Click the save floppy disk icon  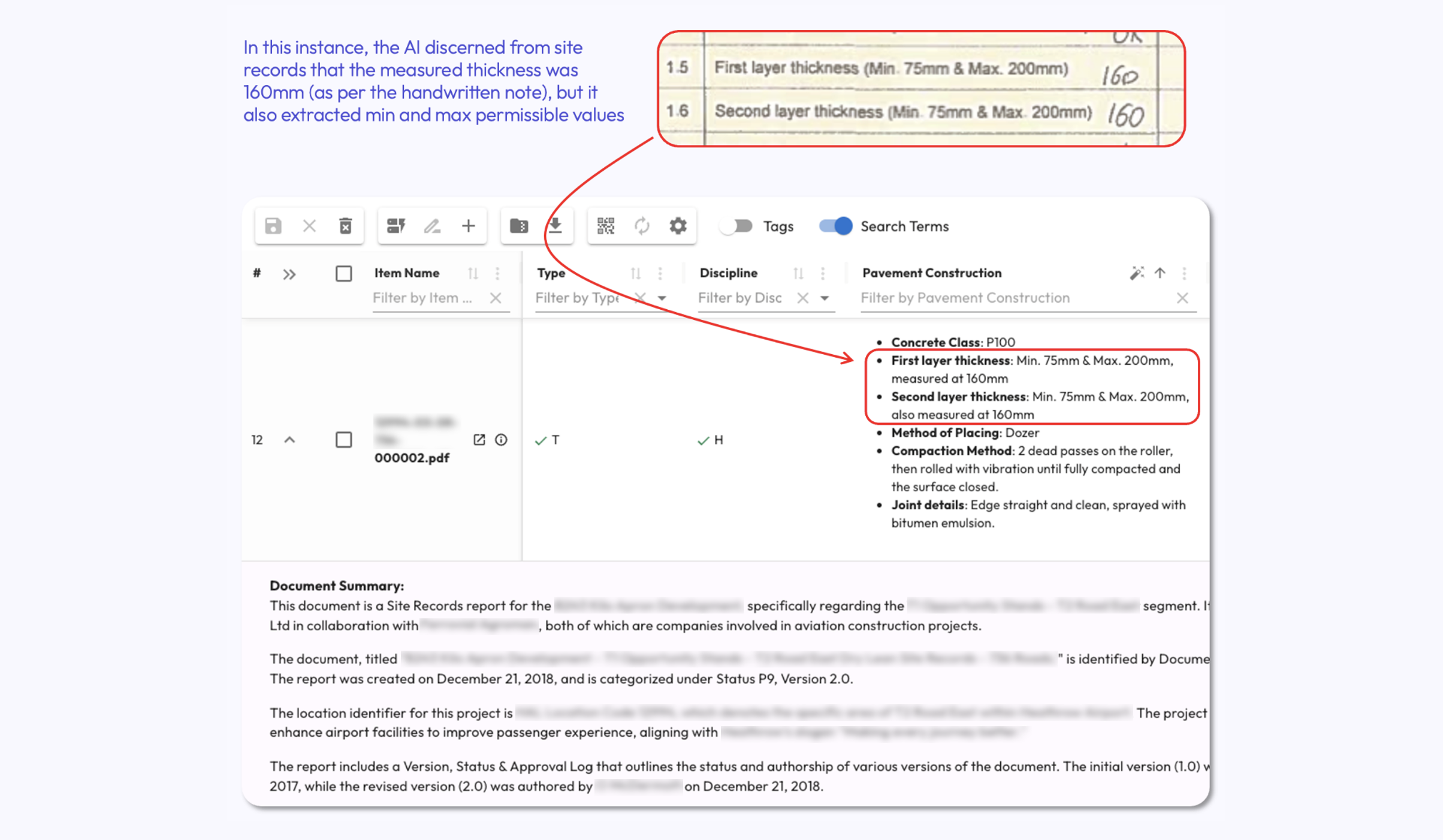pyautogui.click(x=273, y=226)
